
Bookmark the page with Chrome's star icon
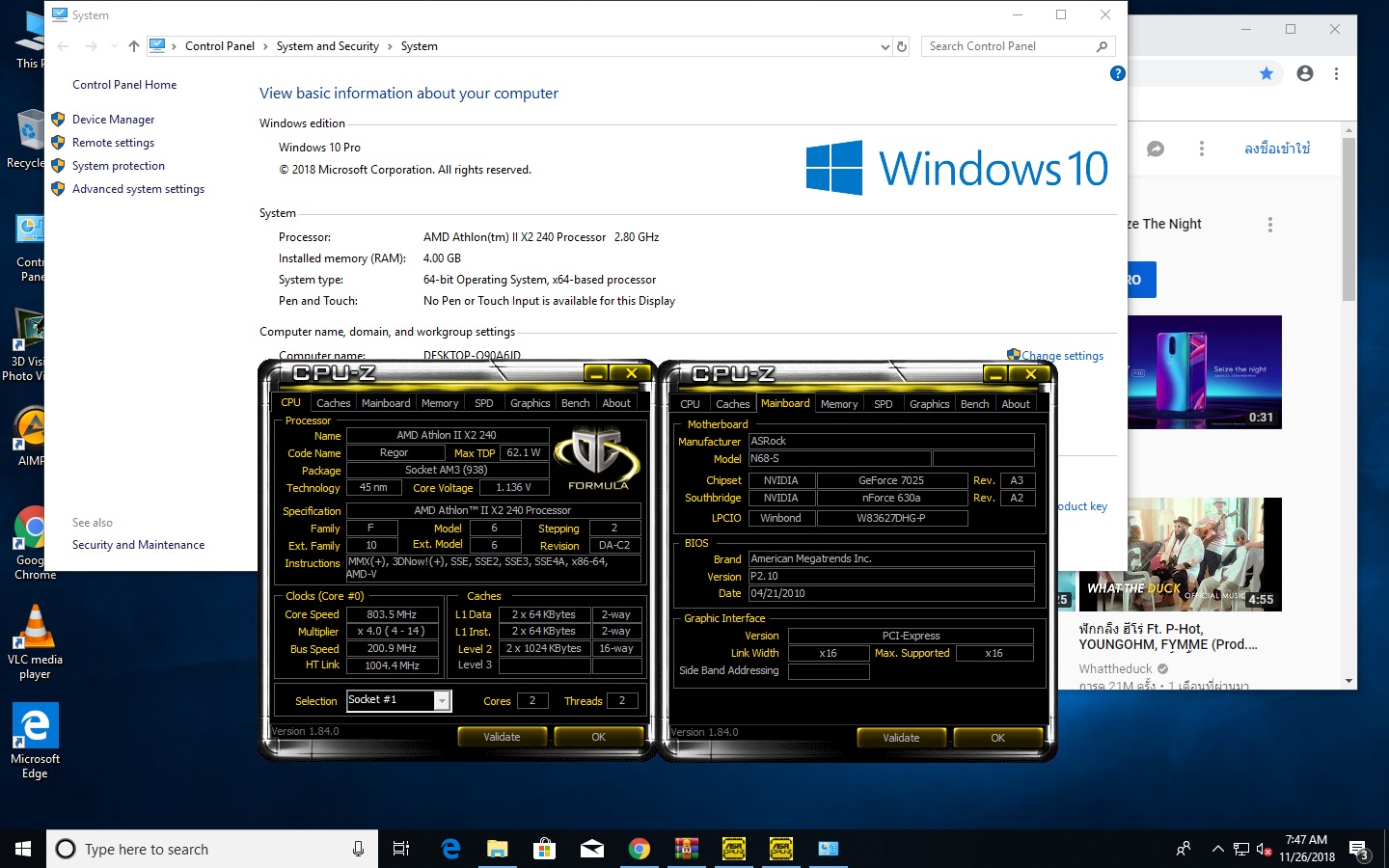[1266, 73]
